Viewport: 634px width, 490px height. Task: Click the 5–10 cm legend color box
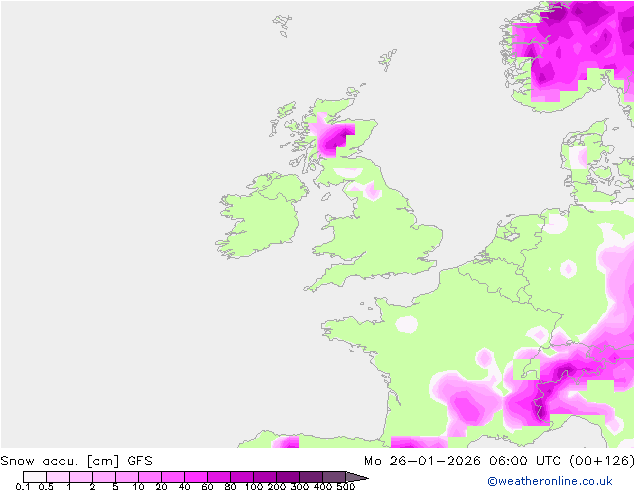pos(127,477)
